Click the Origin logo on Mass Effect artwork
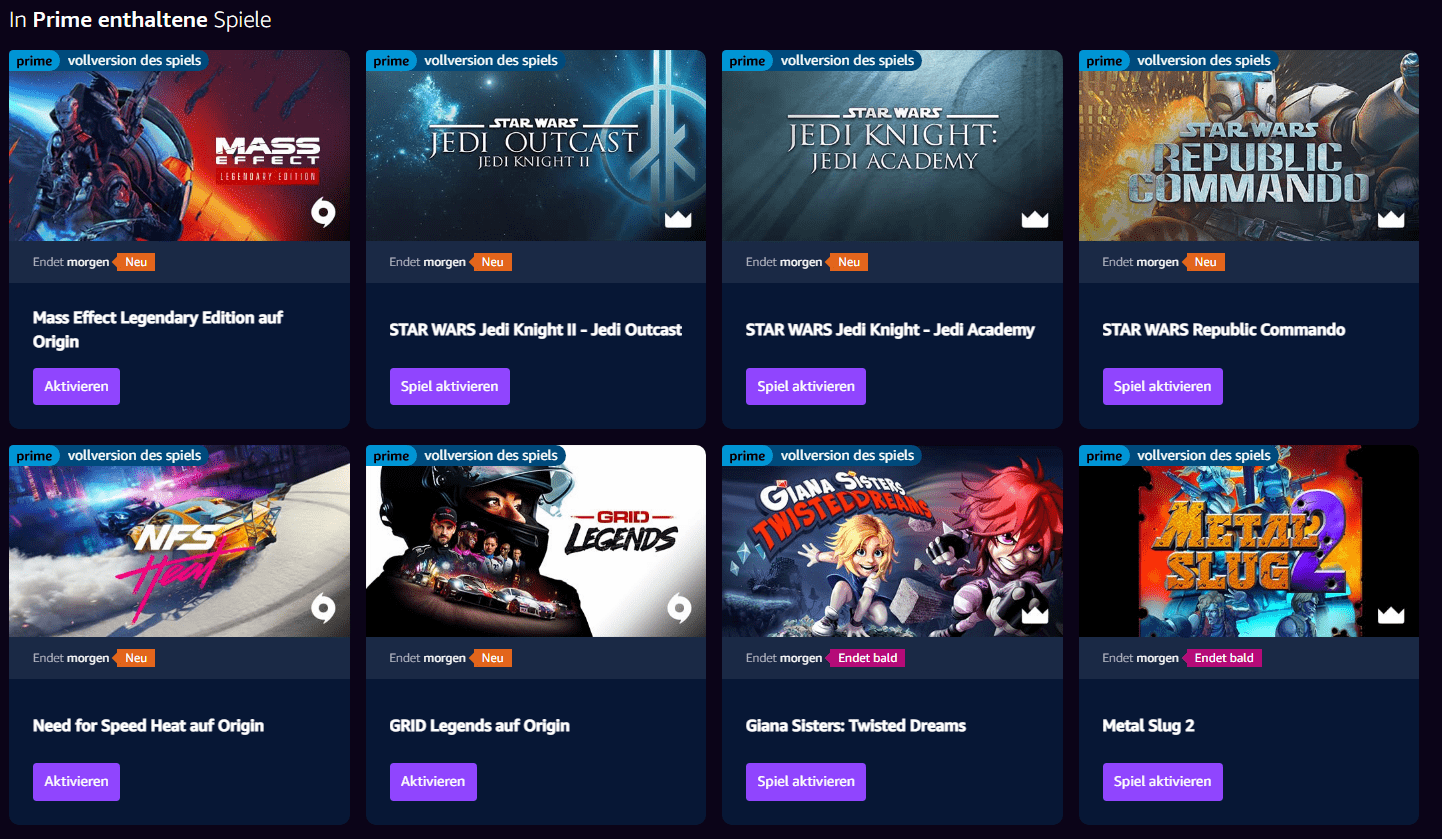This screenshot has height=839, width=1442. pyautogui.click(x=323, y=212)
